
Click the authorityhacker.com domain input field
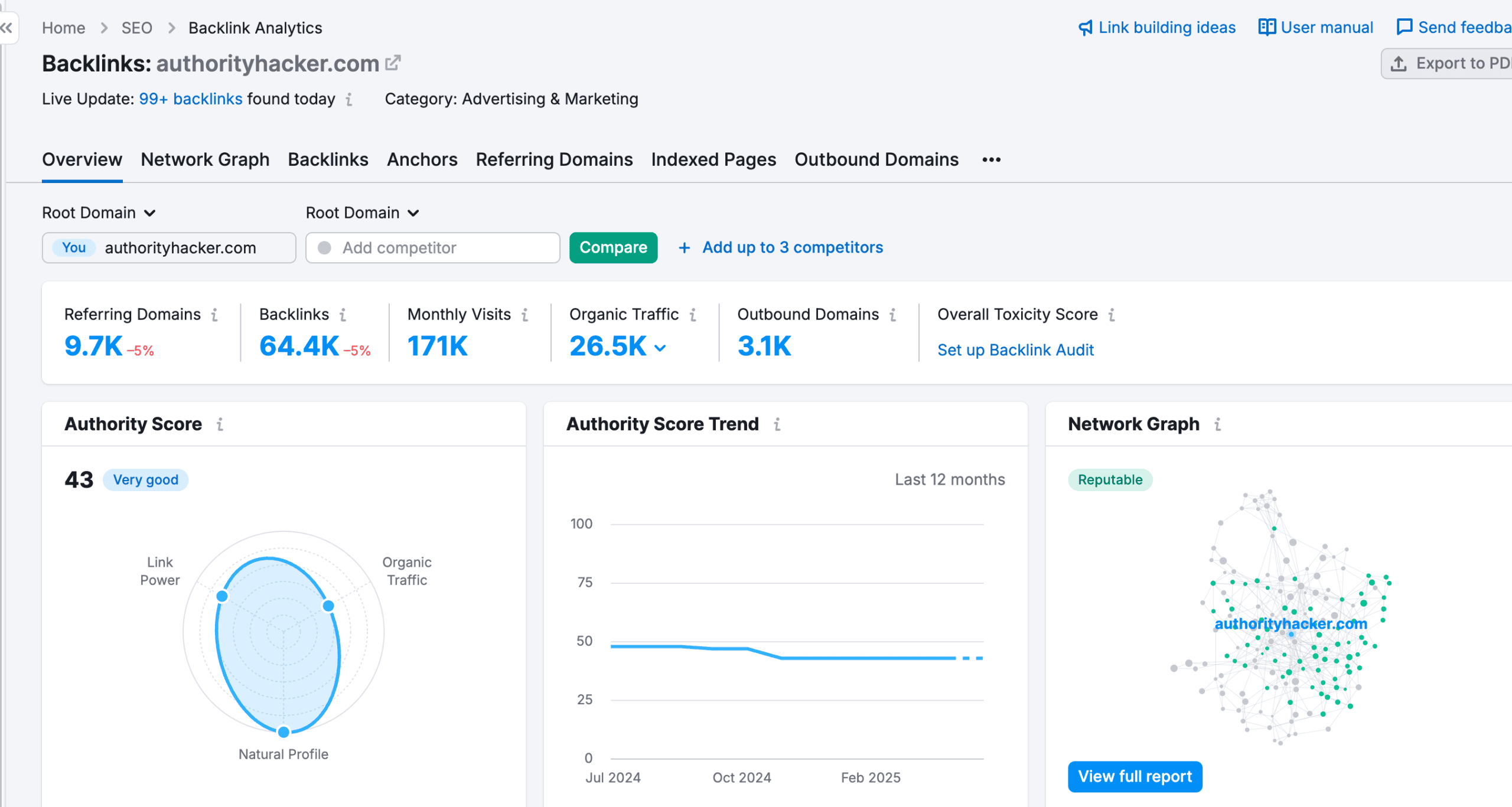click(x=169, y=247)
